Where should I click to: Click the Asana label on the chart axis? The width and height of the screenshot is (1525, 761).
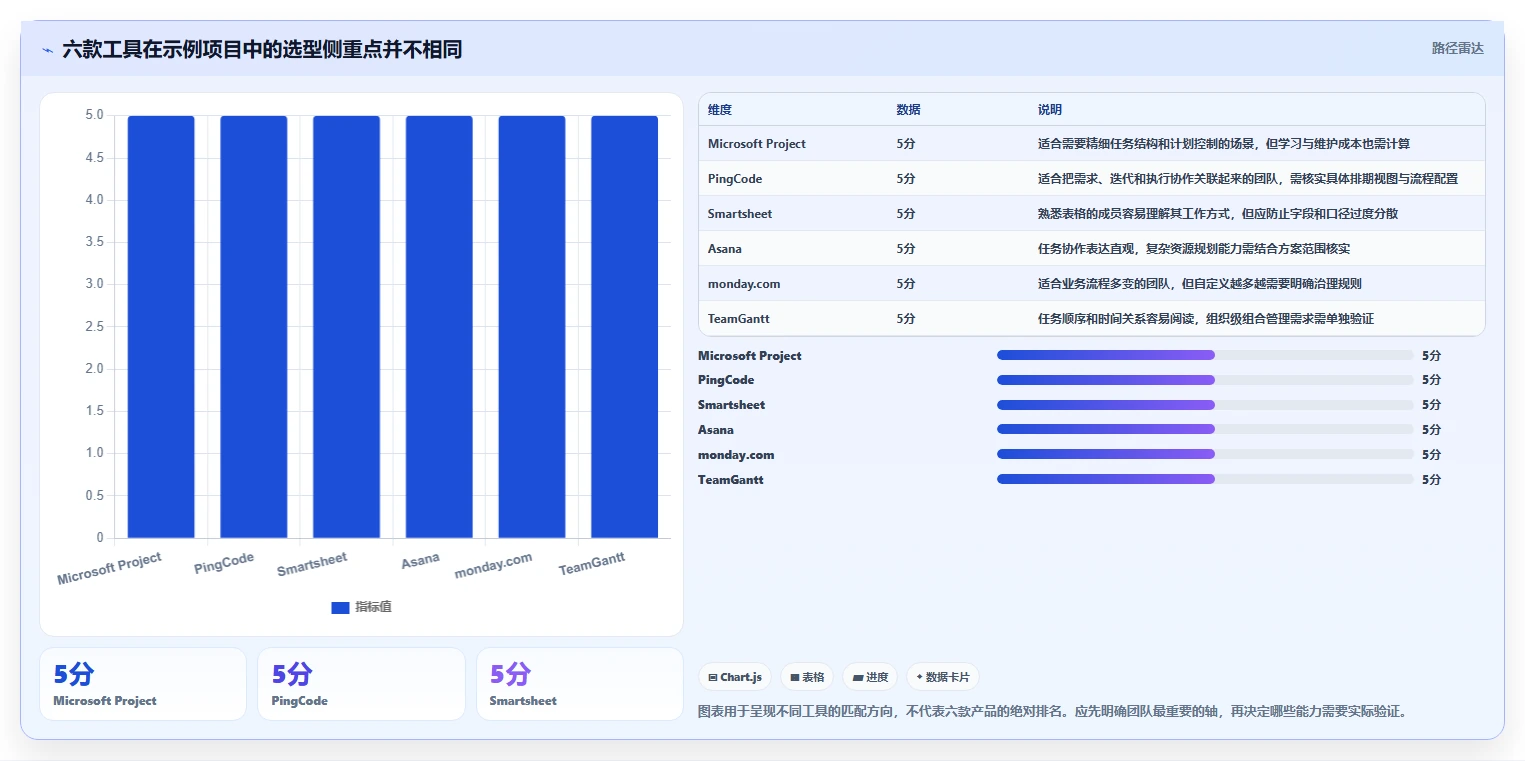click(x=420, y=560)
